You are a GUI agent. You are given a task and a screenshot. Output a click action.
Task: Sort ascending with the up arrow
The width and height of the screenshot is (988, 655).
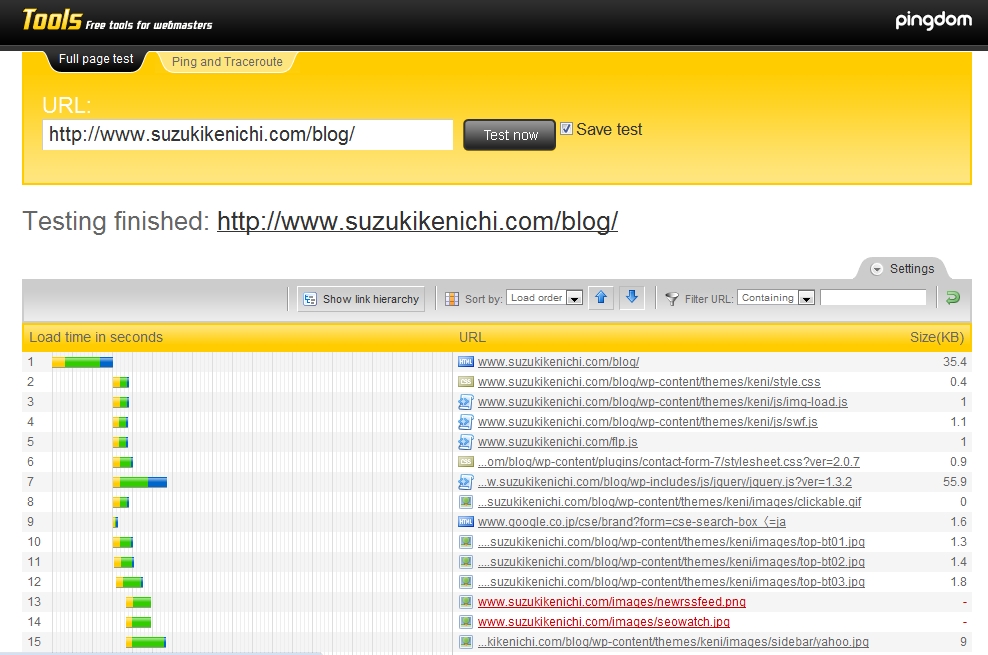point(601,297)
